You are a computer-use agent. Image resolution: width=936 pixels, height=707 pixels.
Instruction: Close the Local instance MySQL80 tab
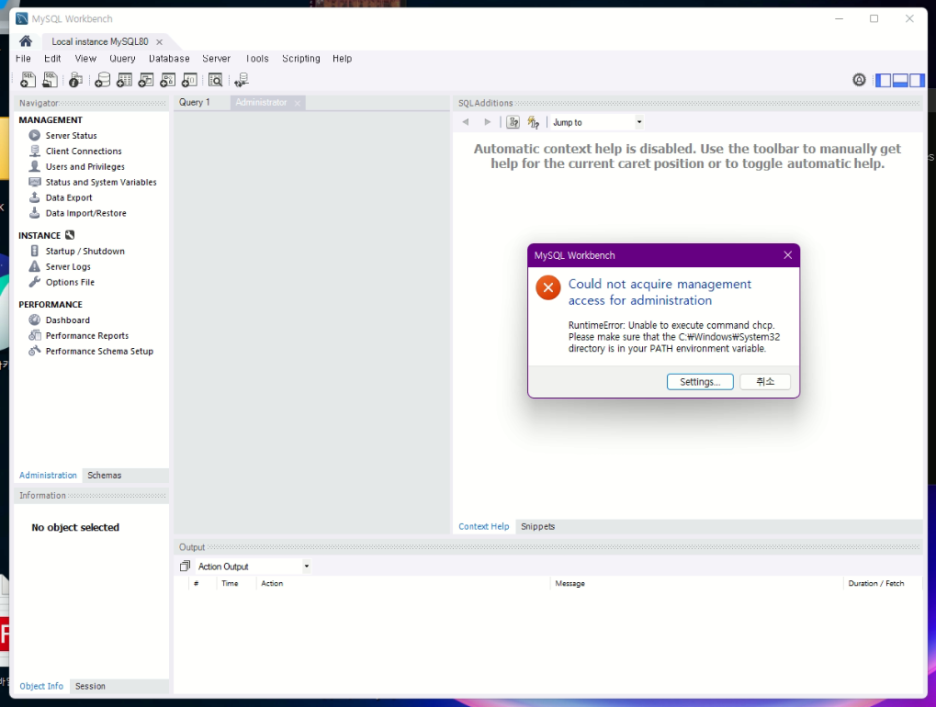pyautogui.click(x=159, y=42)
